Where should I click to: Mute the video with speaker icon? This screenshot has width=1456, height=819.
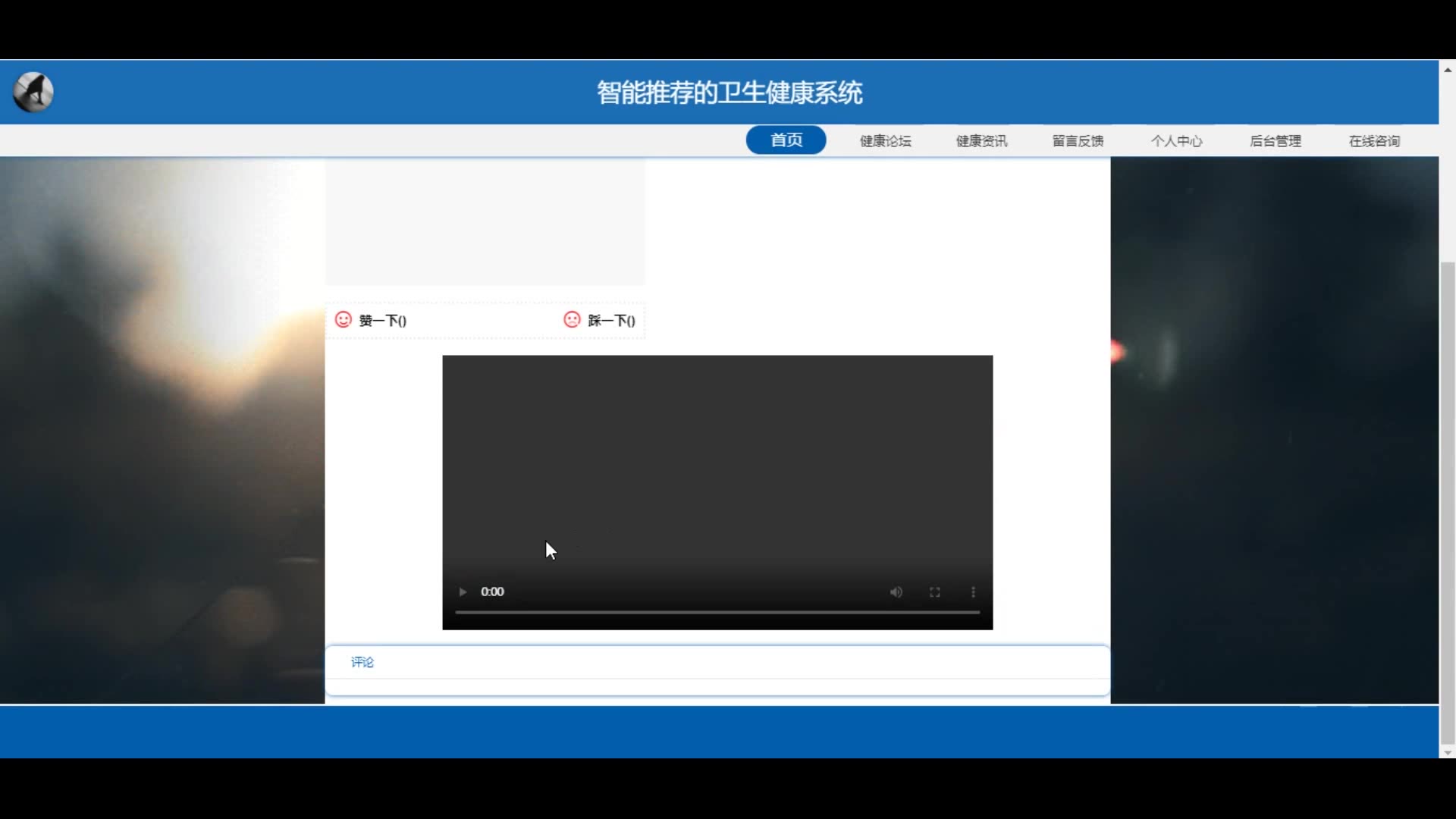coord(896,591)
